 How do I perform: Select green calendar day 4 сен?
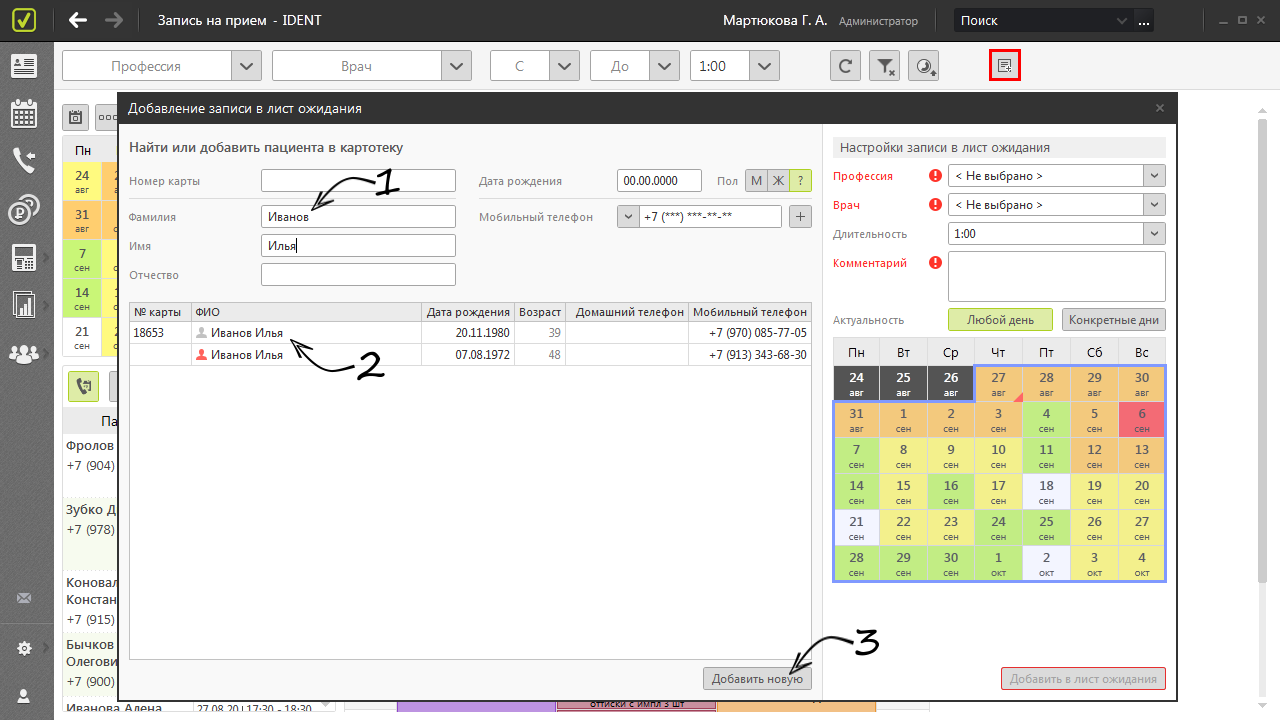(x=1046, y=420)
